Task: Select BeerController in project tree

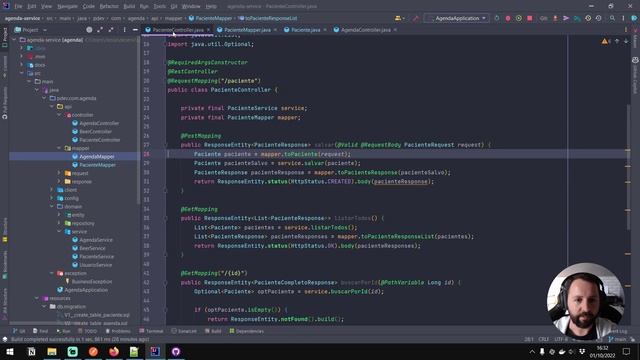Action: [96, 131]
